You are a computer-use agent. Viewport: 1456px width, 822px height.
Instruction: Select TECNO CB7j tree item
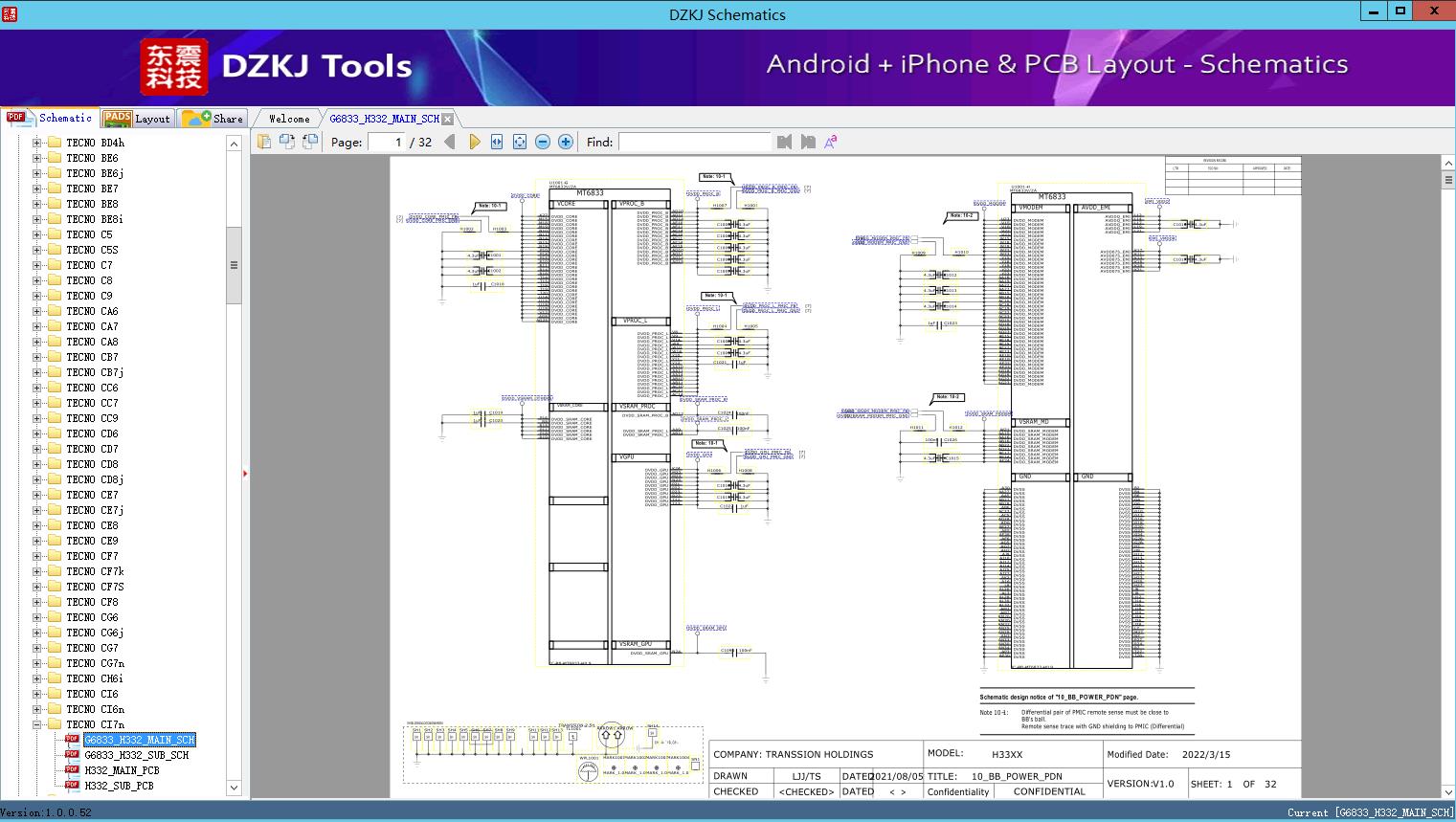pos(95,372)
